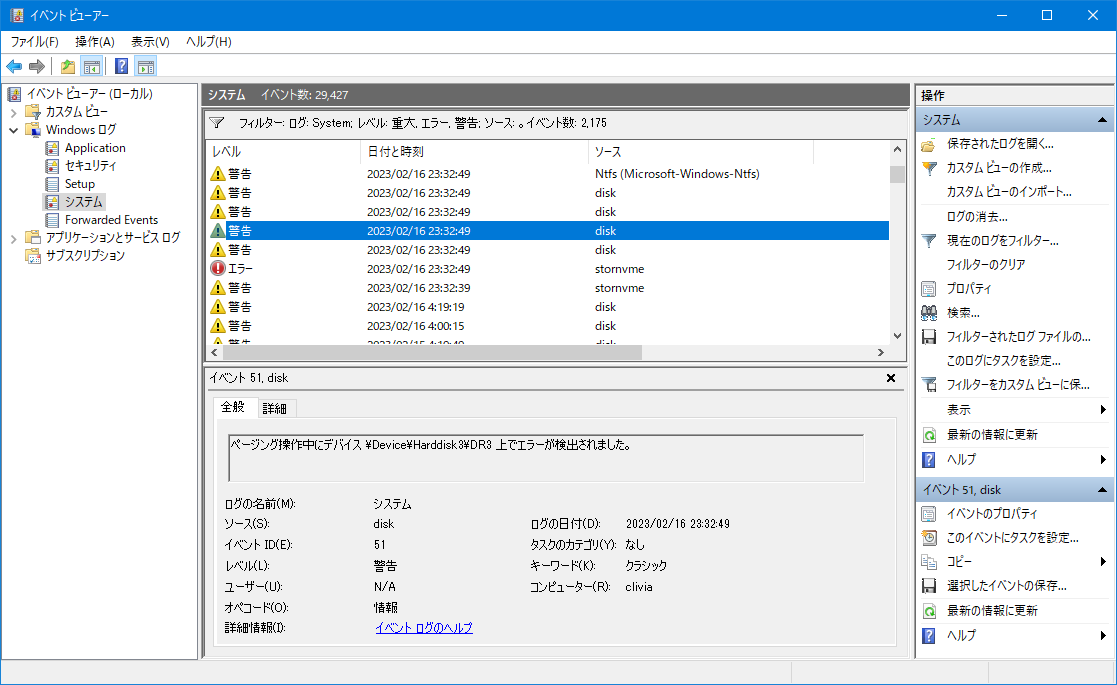Open the 操作(A) menu
The width and height of the screenshot is (1117, 685).
click(95, 42)
